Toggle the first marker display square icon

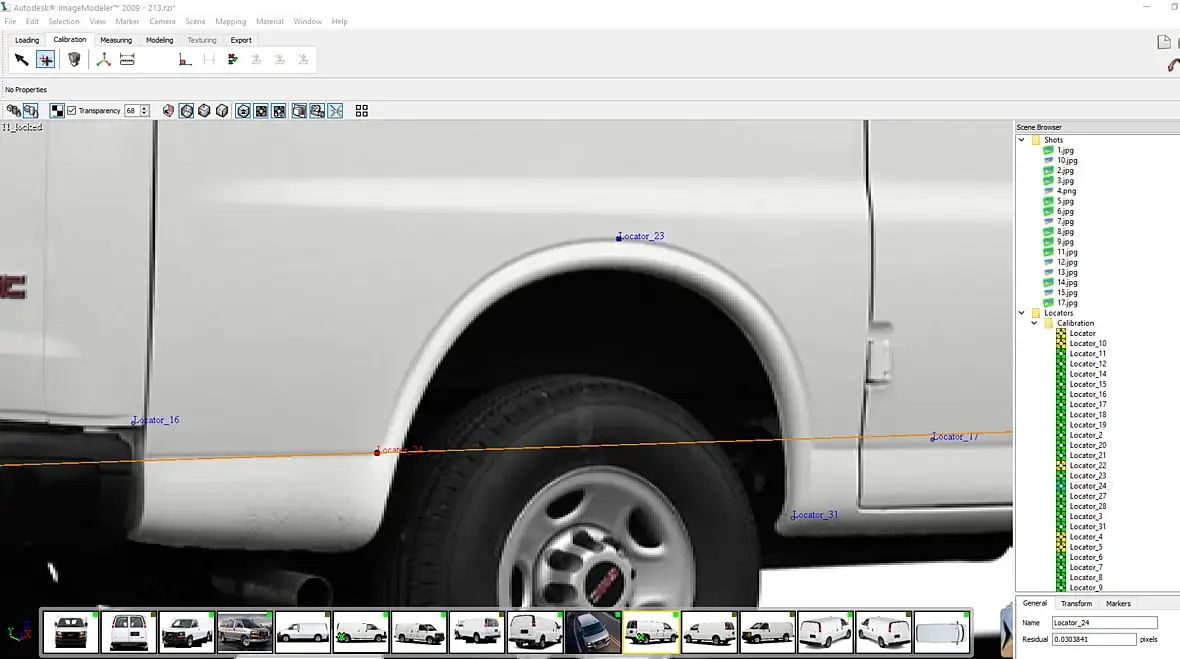click(261, 111)
